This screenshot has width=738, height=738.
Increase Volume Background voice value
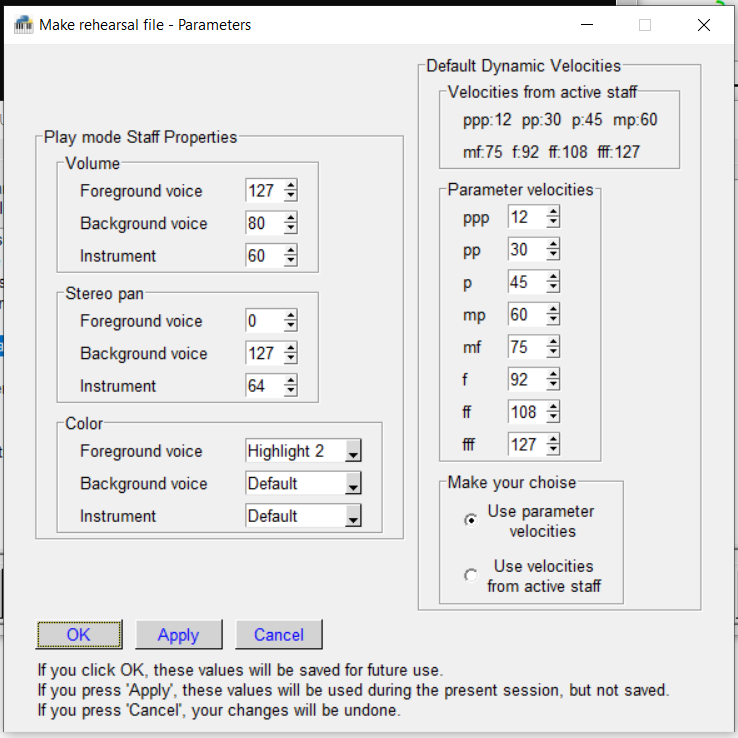pyautogui.click(x=291, y=217)
